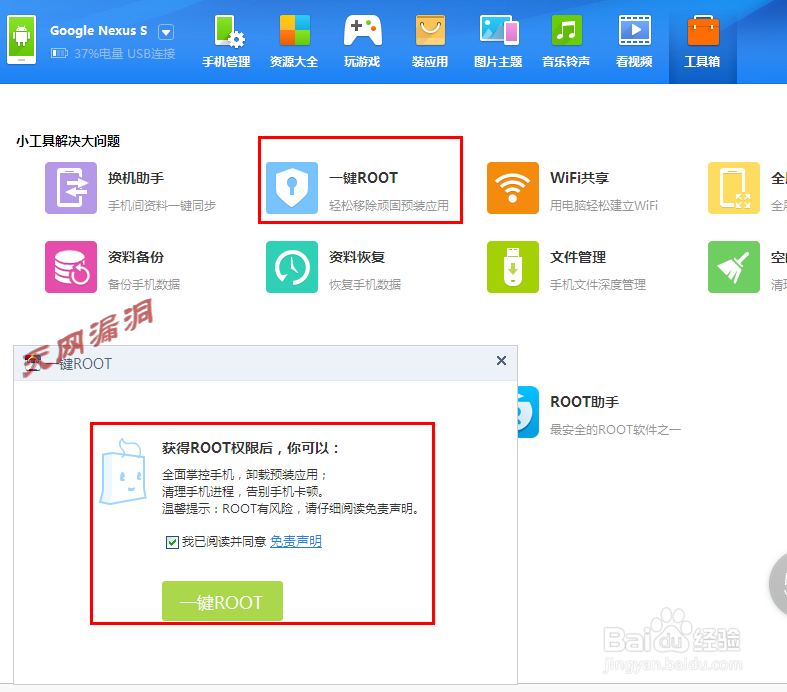787x692 pixels.
Task: Click 轻松移除顽固预装应用 description text
Action: [389, 206]
